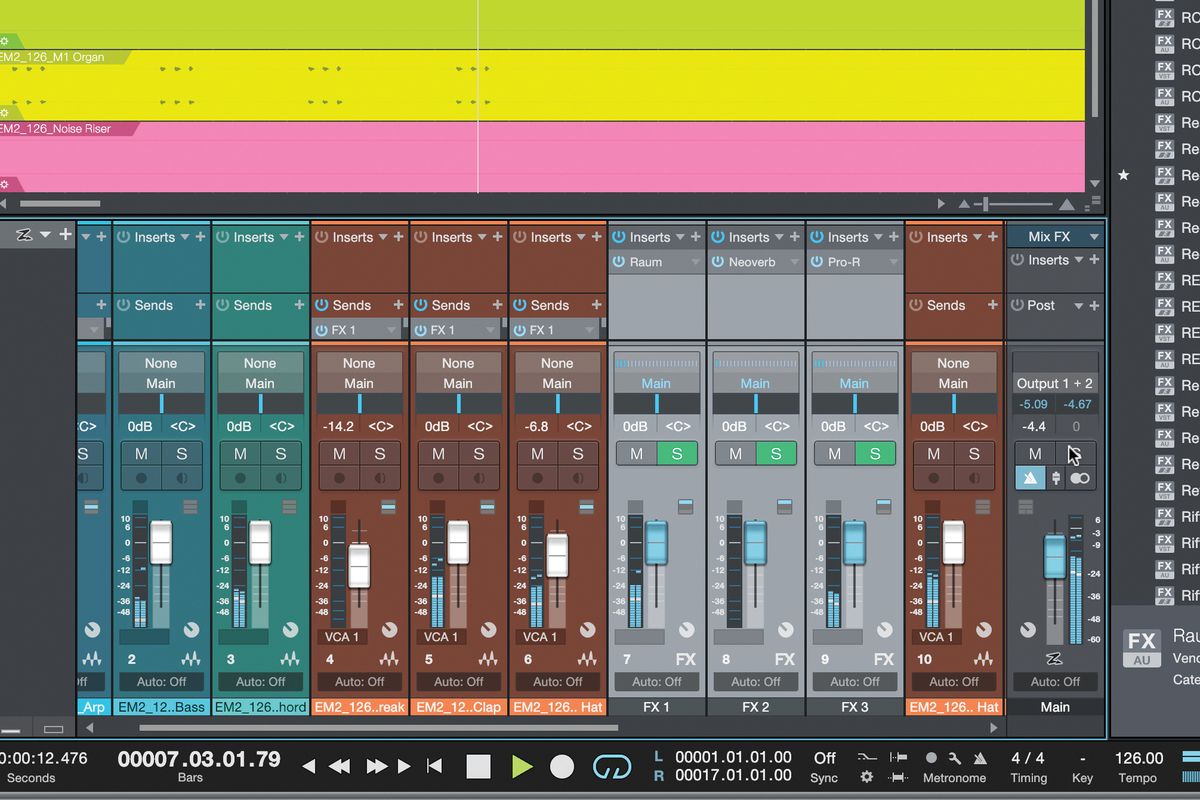1200x800 pixels.
Task: Click the star favorites icon in the browser
Action: [1124, 176]
